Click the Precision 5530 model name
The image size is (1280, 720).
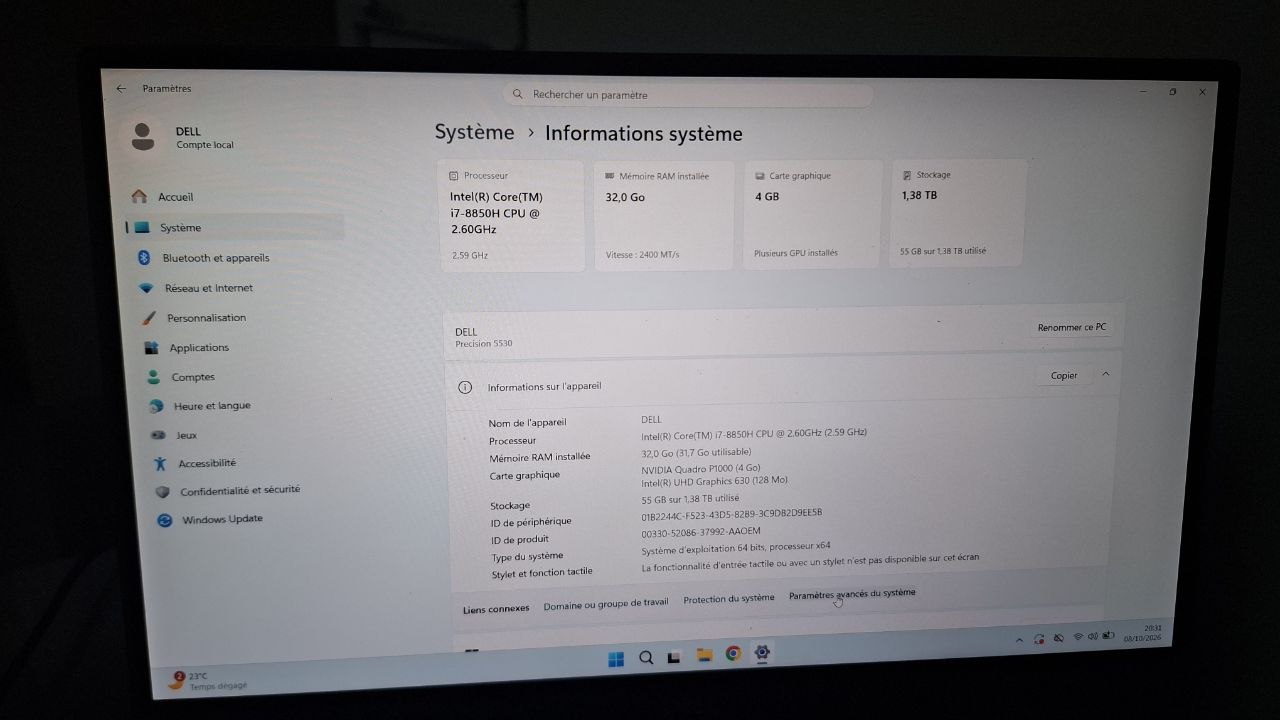pyautogui.click(x=484, y=344)
